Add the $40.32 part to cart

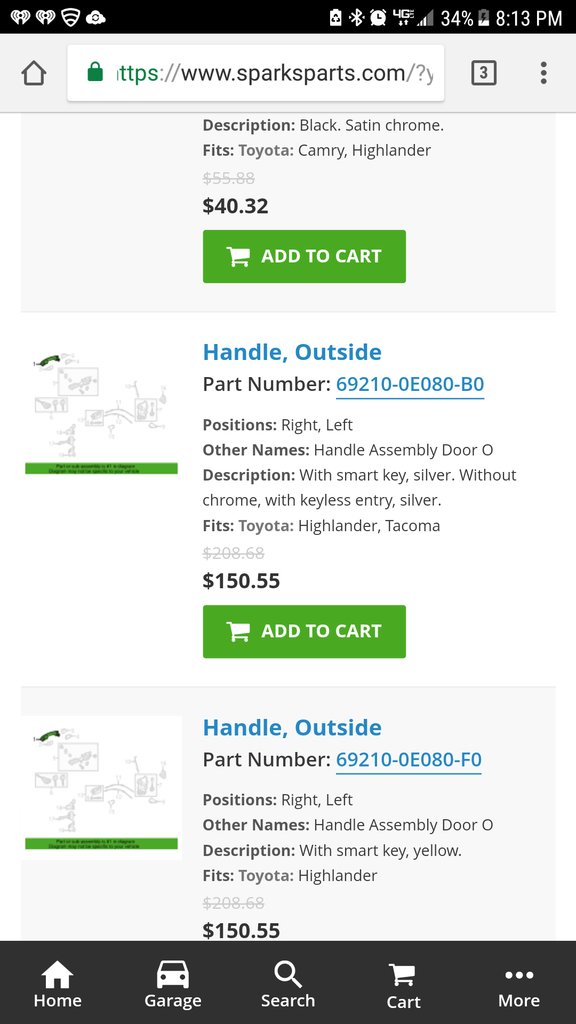pos(304,256)
